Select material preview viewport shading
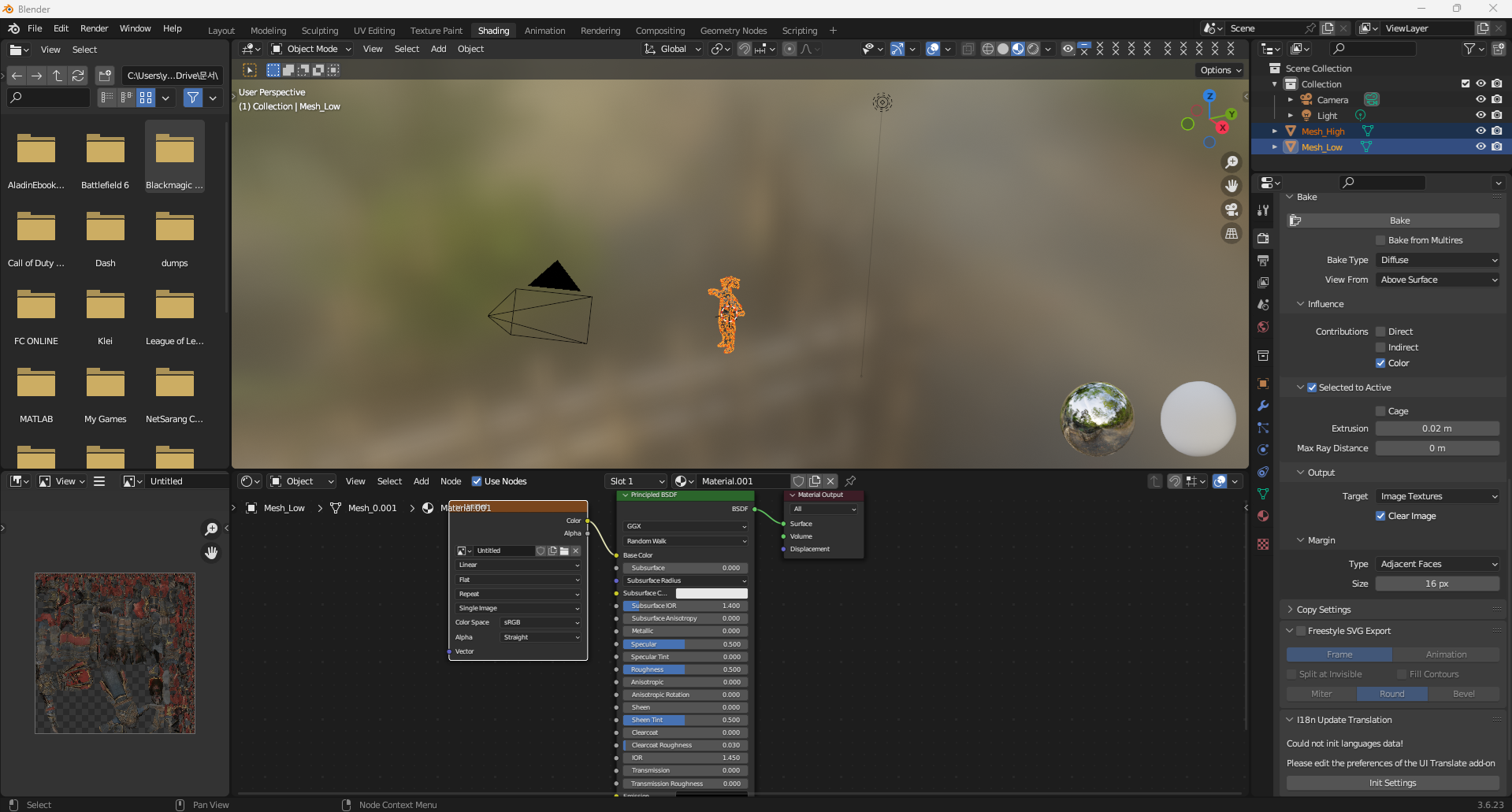Viewport: 1512px width, 812px height. 1018,49
